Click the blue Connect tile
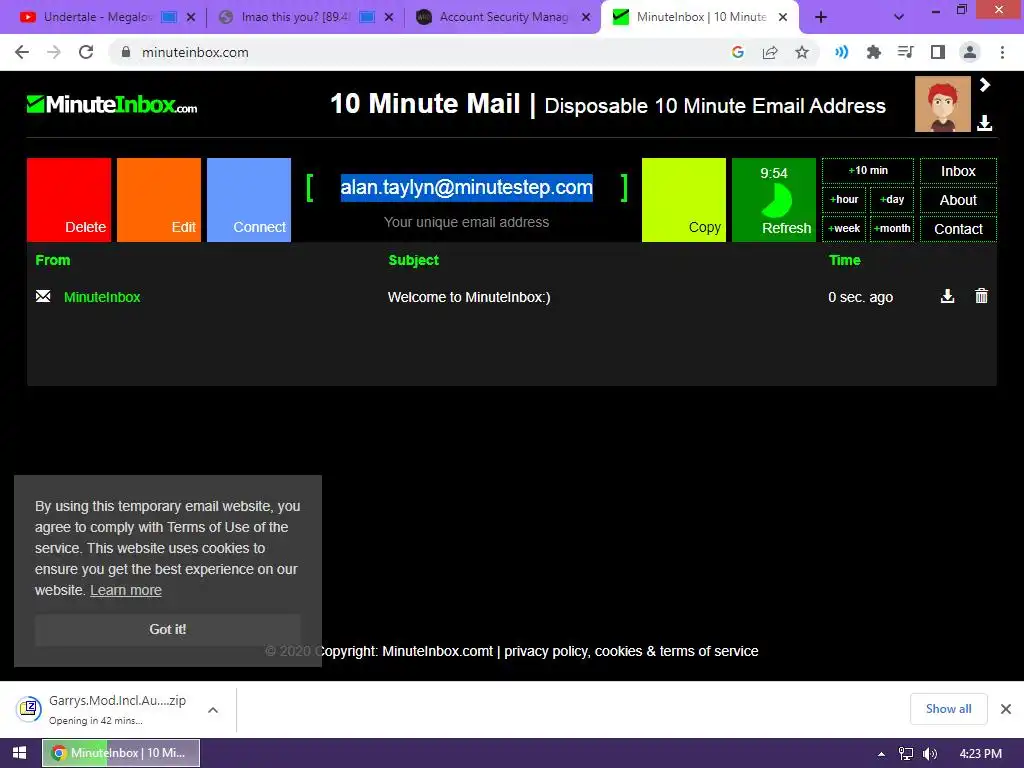This screenshot has width=1024, height=768. [249, 200]
